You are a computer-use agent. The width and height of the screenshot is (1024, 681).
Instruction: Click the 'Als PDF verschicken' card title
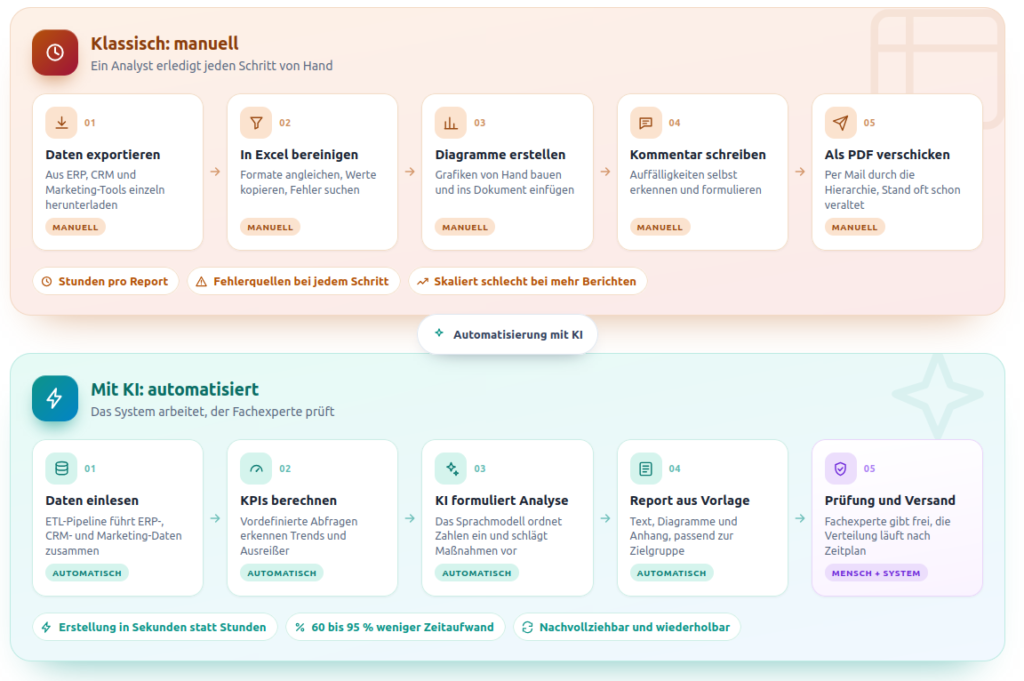click(x=887, y=155)
